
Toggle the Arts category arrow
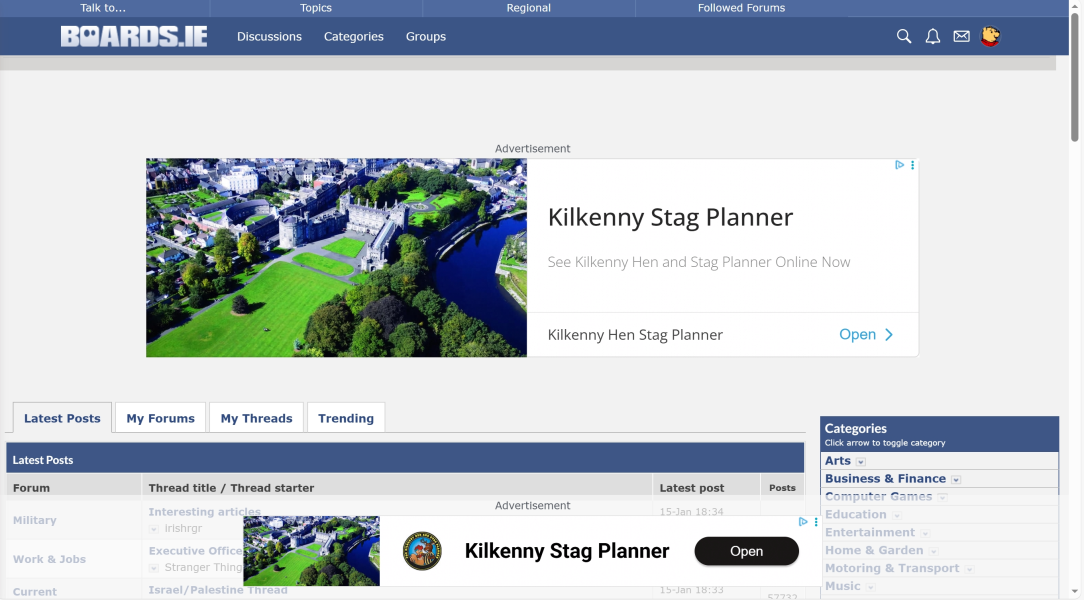861,462
